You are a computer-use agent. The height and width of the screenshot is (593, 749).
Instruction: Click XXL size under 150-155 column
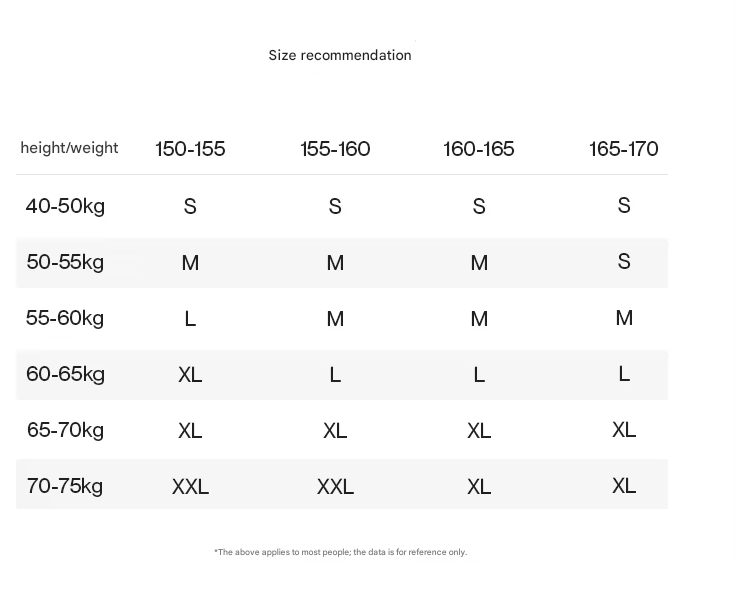[190, 487]
